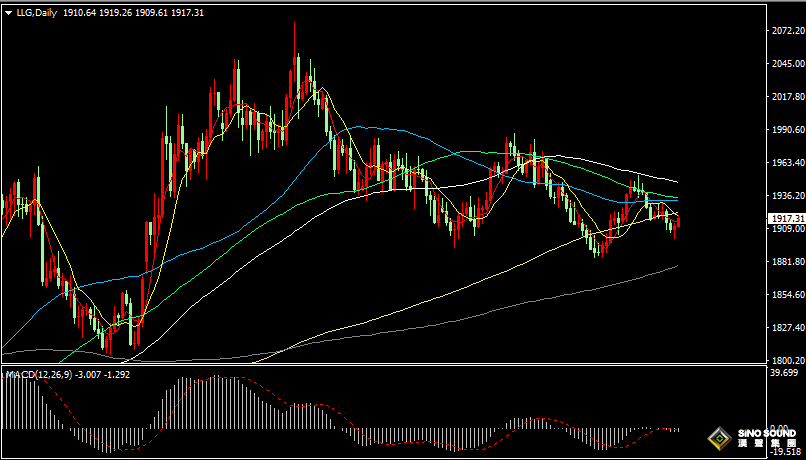Viewport: 806px width, 460px height.
Task: Click the 1854.60 price axis label
Action: 788,295
